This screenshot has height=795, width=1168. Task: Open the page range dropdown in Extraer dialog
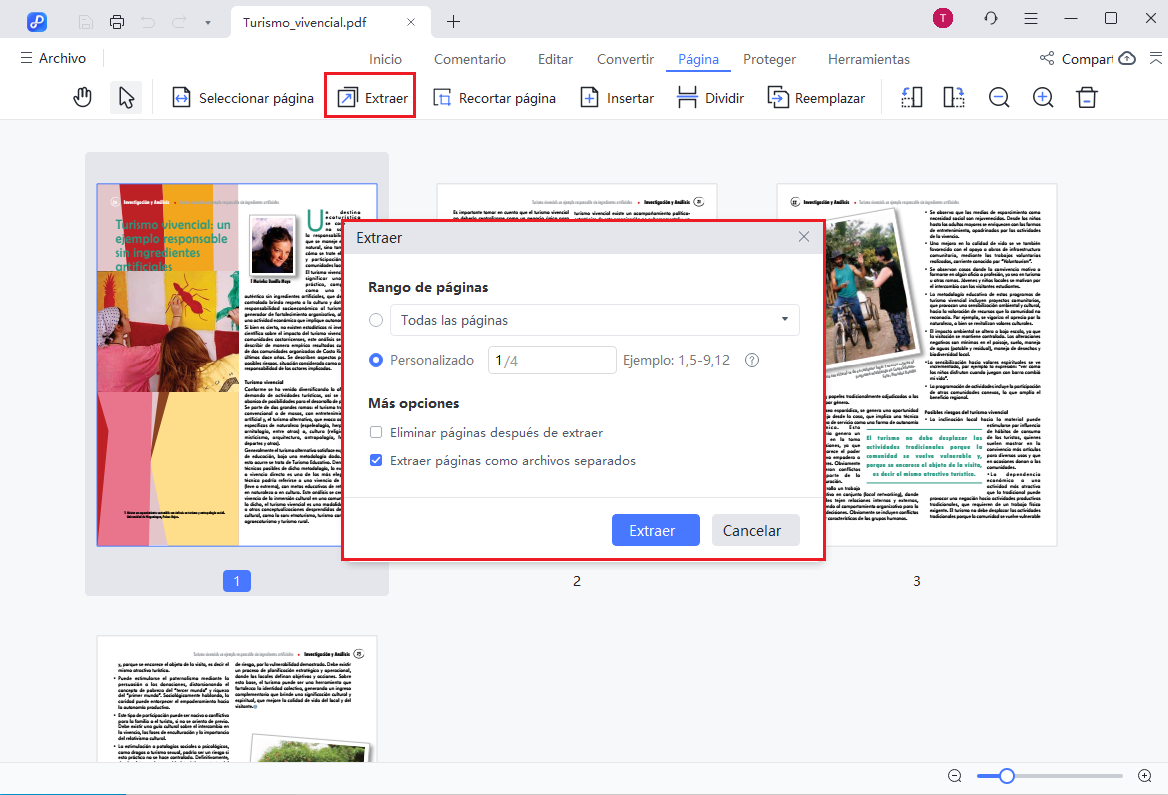[786, 319]
